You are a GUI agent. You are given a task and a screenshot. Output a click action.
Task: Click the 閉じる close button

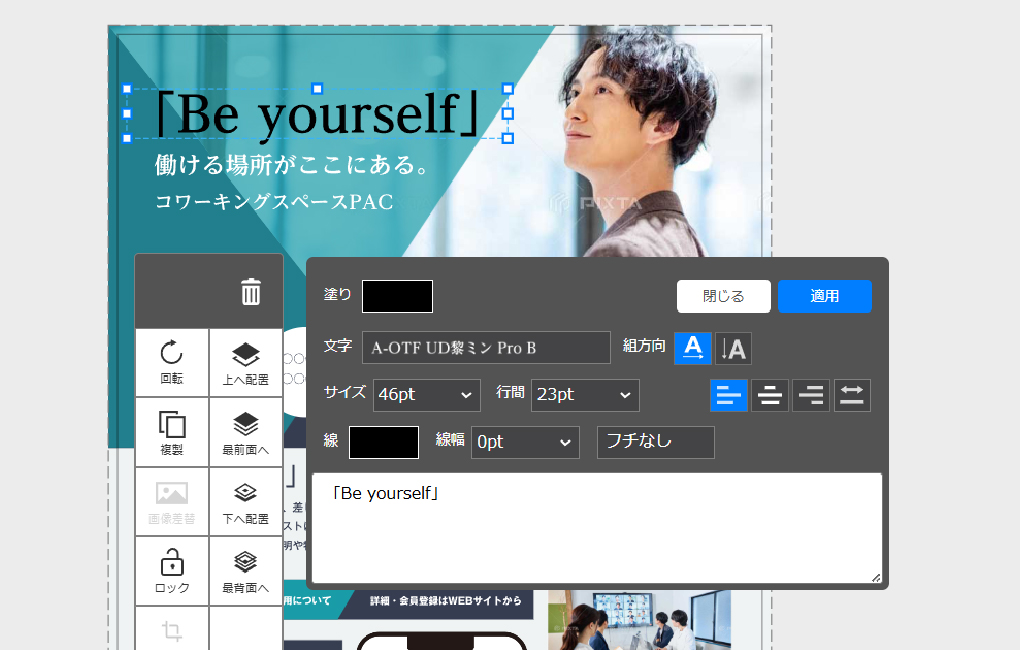[x=723, y=296]
